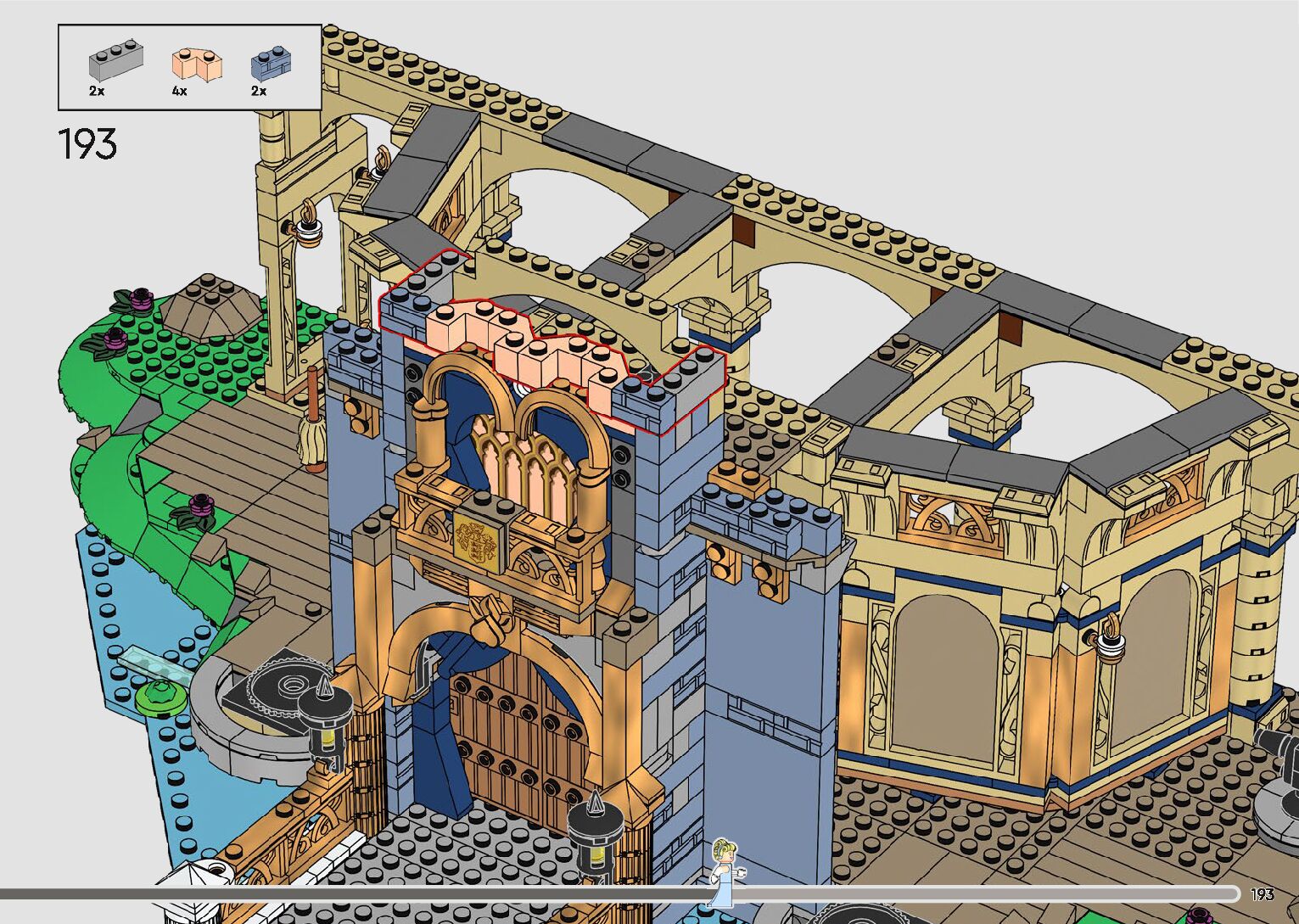Click the gray 1x3 brick in parts list
The width and height of the screenshot is (1299, 924).
click(115, 61)
